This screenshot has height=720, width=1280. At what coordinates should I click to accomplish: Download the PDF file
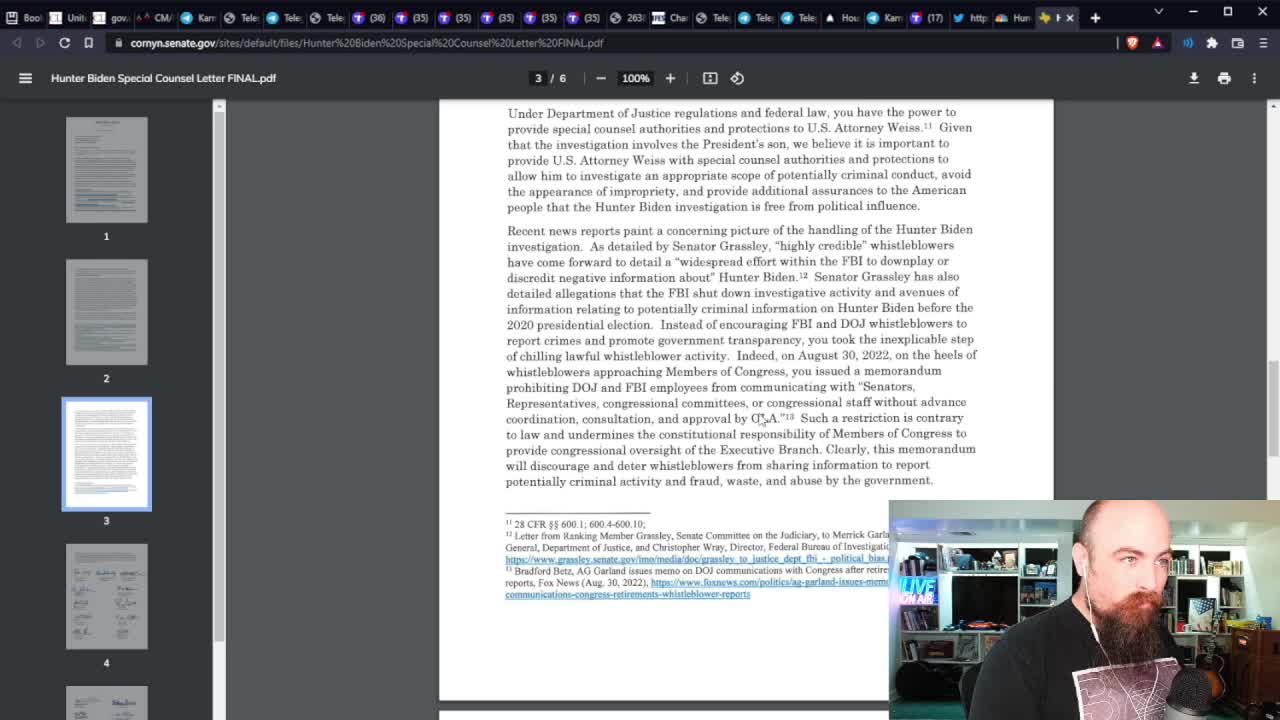(x=1194, y=78)
